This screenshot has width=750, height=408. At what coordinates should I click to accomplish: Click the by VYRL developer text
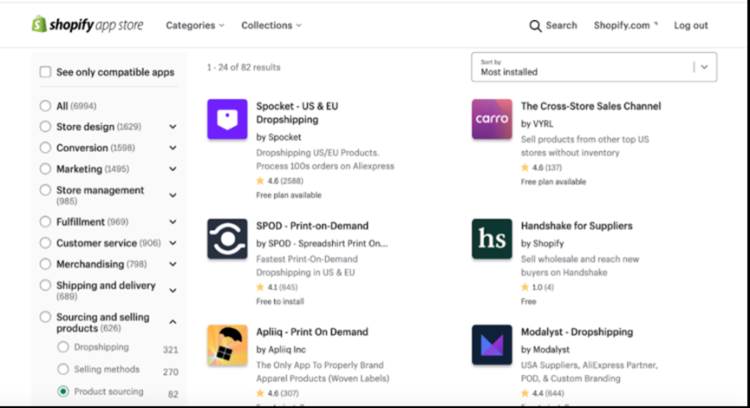coord(537,124)
